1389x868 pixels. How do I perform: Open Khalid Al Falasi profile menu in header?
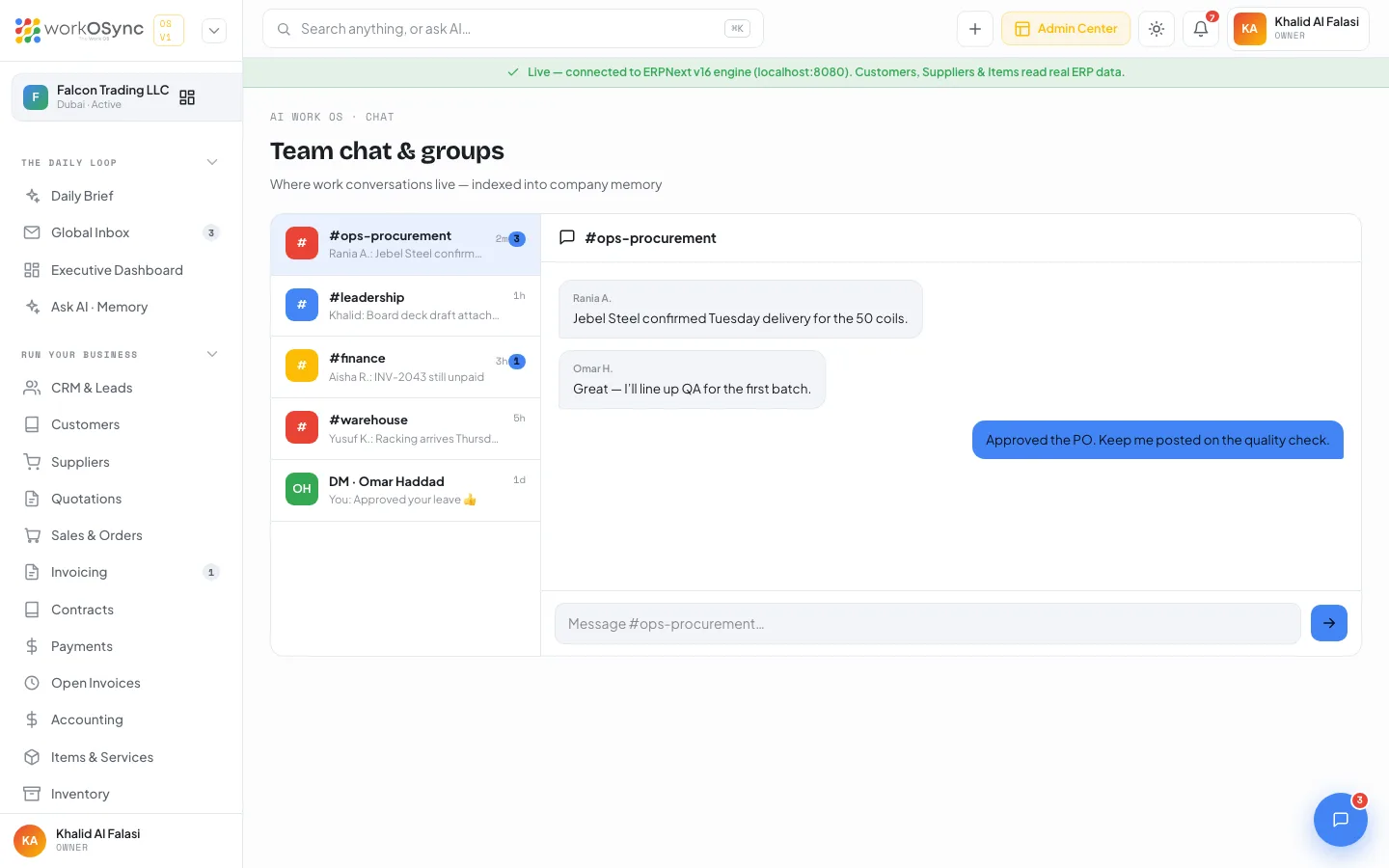[1298, 29]
